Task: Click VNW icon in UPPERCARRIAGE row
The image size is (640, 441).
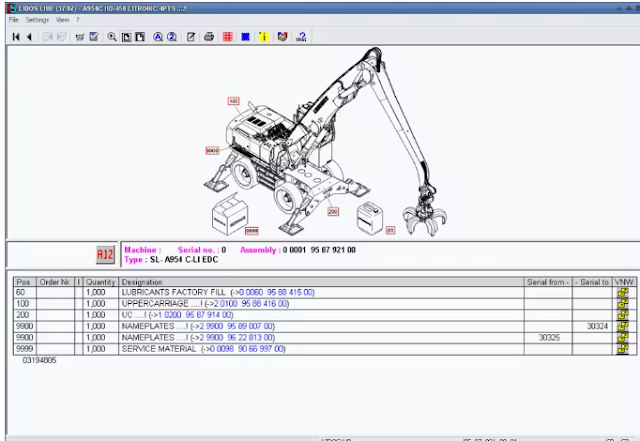Action: coord(623,304)
